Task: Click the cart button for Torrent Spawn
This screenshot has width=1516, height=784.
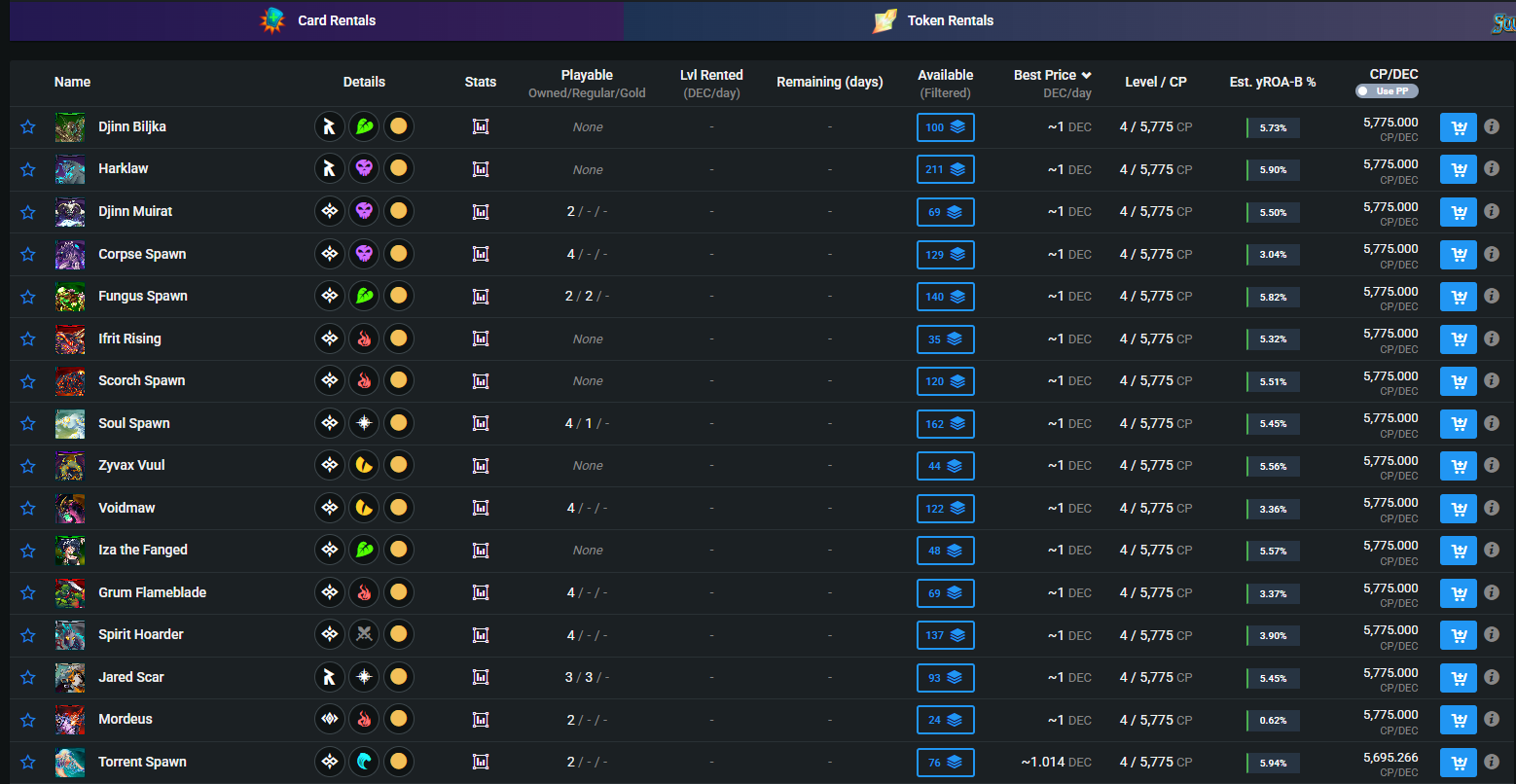Action: click(1458, 763)
